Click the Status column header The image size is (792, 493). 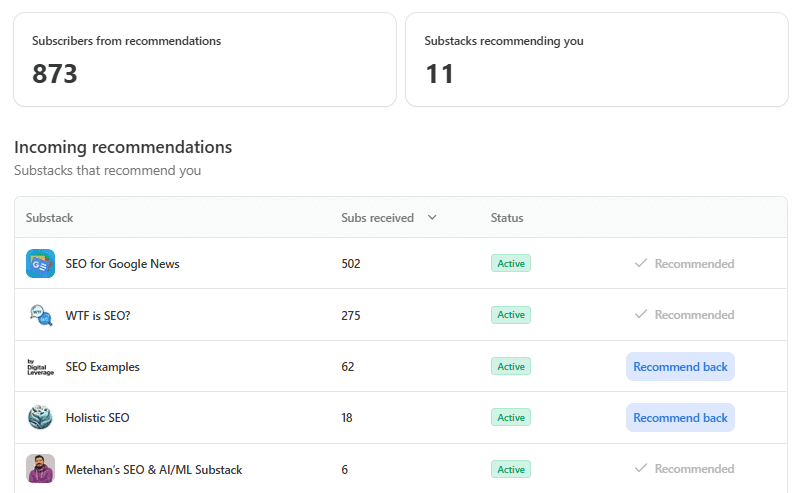507,218
